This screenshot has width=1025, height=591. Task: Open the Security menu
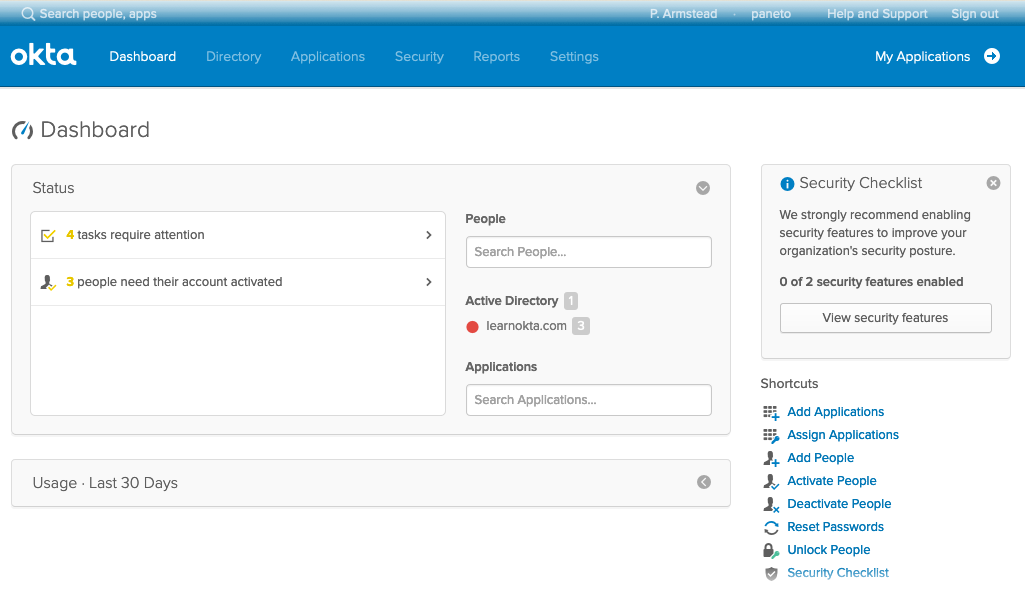[419, 56]
